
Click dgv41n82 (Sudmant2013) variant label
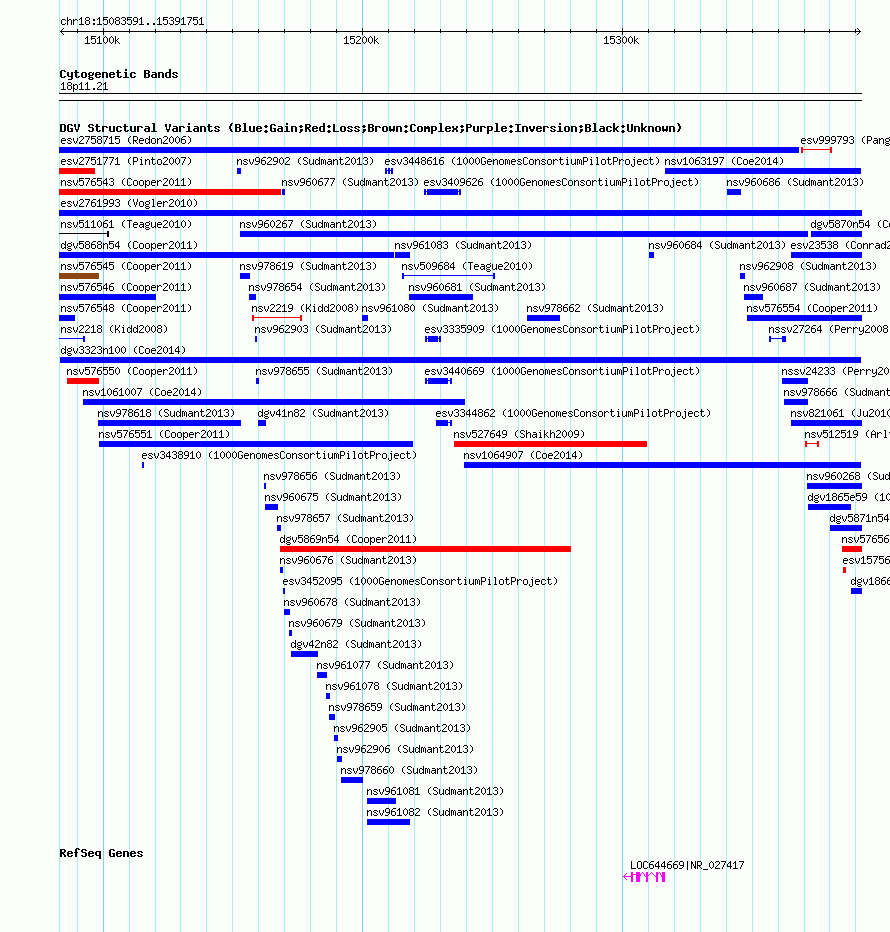(x=323, y=413)
